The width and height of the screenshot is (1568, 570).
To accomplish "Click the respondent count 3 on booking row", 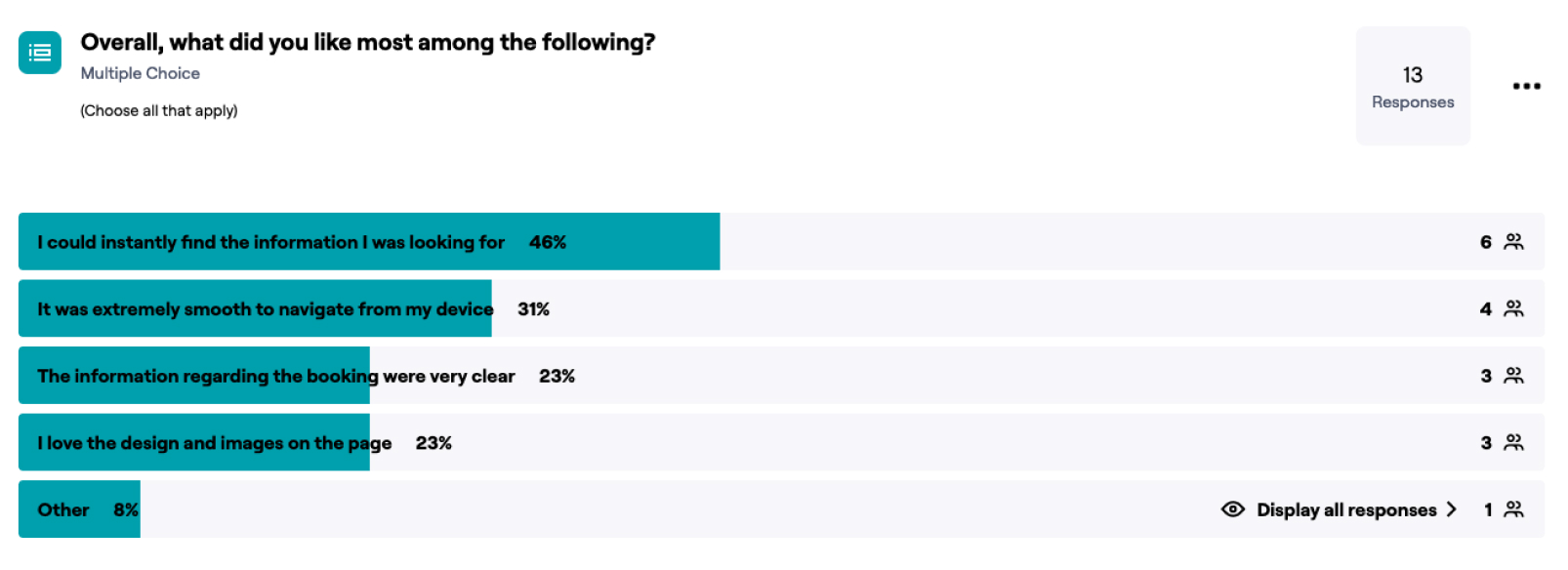I will [1485, 376].
